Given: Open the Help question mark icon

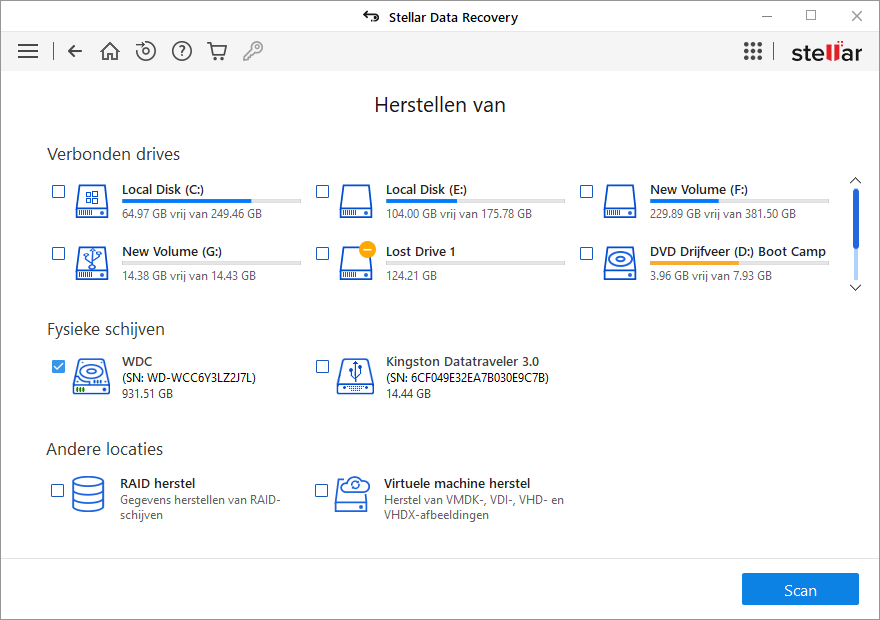Looking at the screenshot, I should click(x=181, y=51).
